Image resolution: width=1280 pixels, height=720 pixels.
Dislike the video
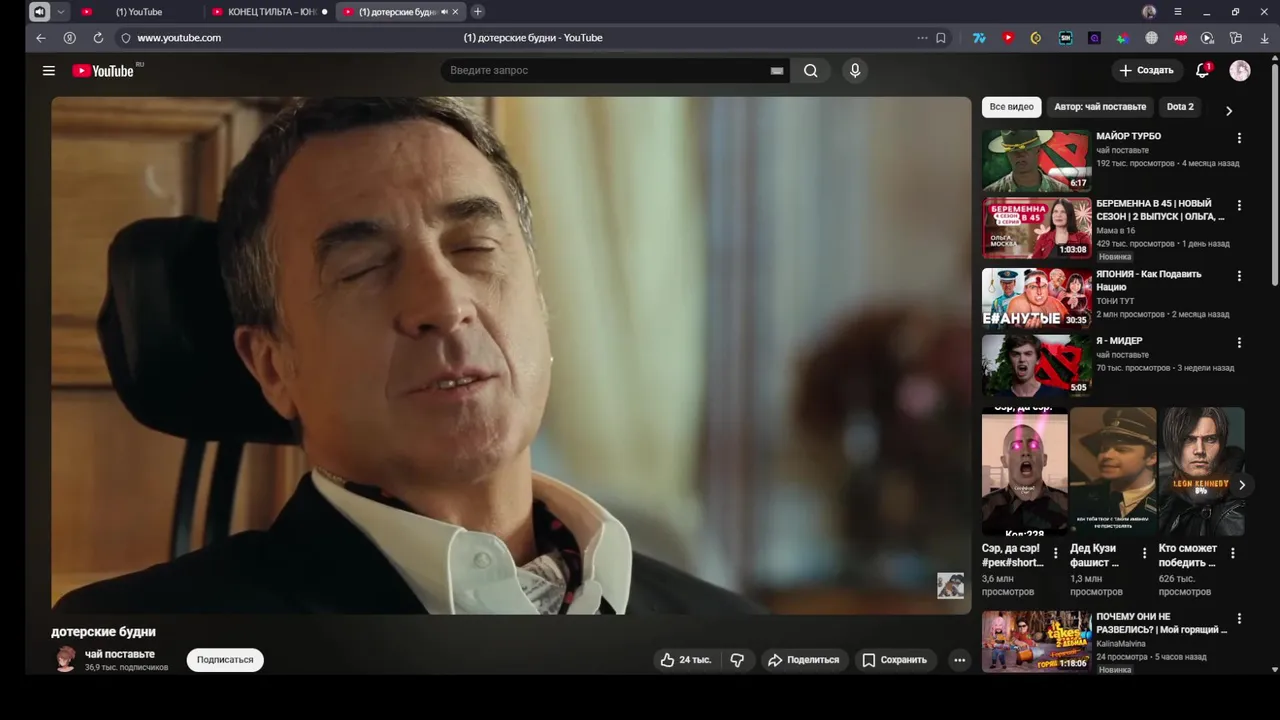tap(737, 660)
